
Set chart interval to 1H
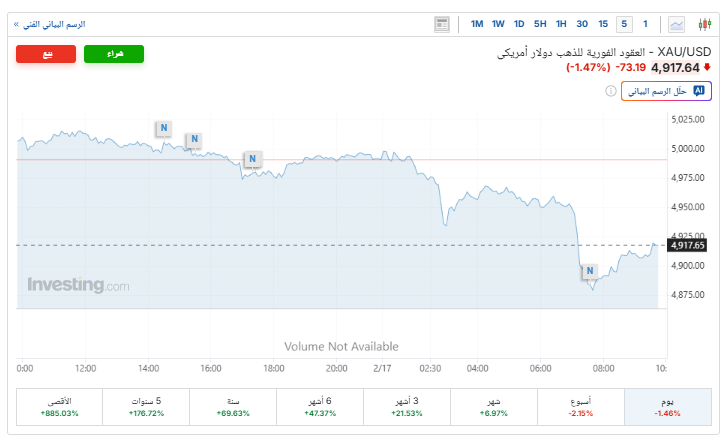[561, 24]
